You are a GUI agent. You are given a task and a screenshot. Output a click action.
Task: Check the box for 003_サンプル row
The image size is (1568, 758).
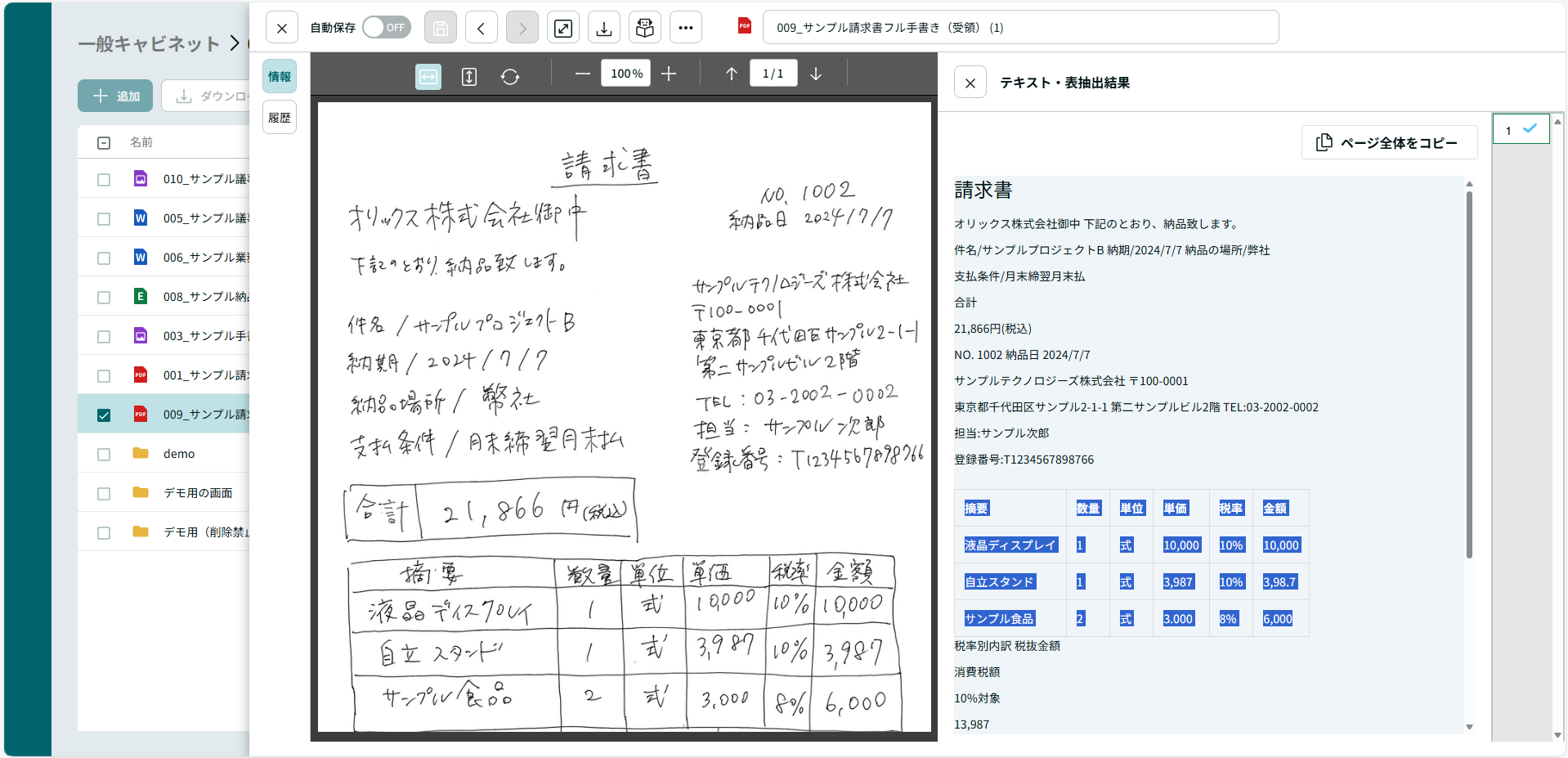click(x=104, y=336)
